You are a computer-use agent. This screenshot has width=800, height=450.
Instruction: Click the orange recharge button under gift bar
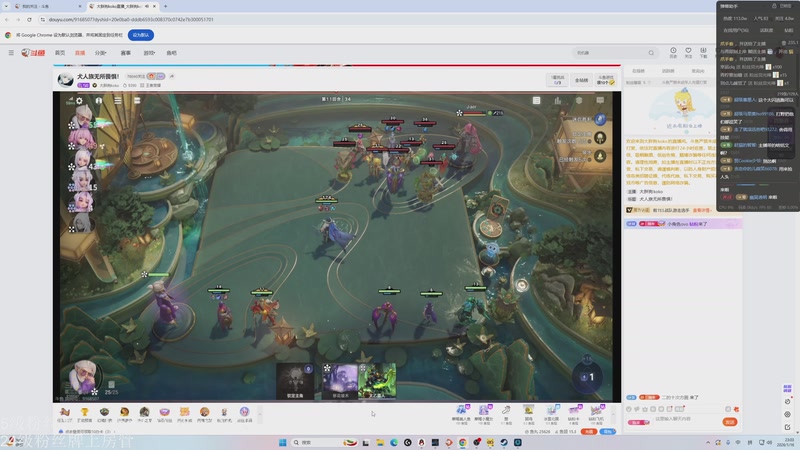click(x=589, y=432)
